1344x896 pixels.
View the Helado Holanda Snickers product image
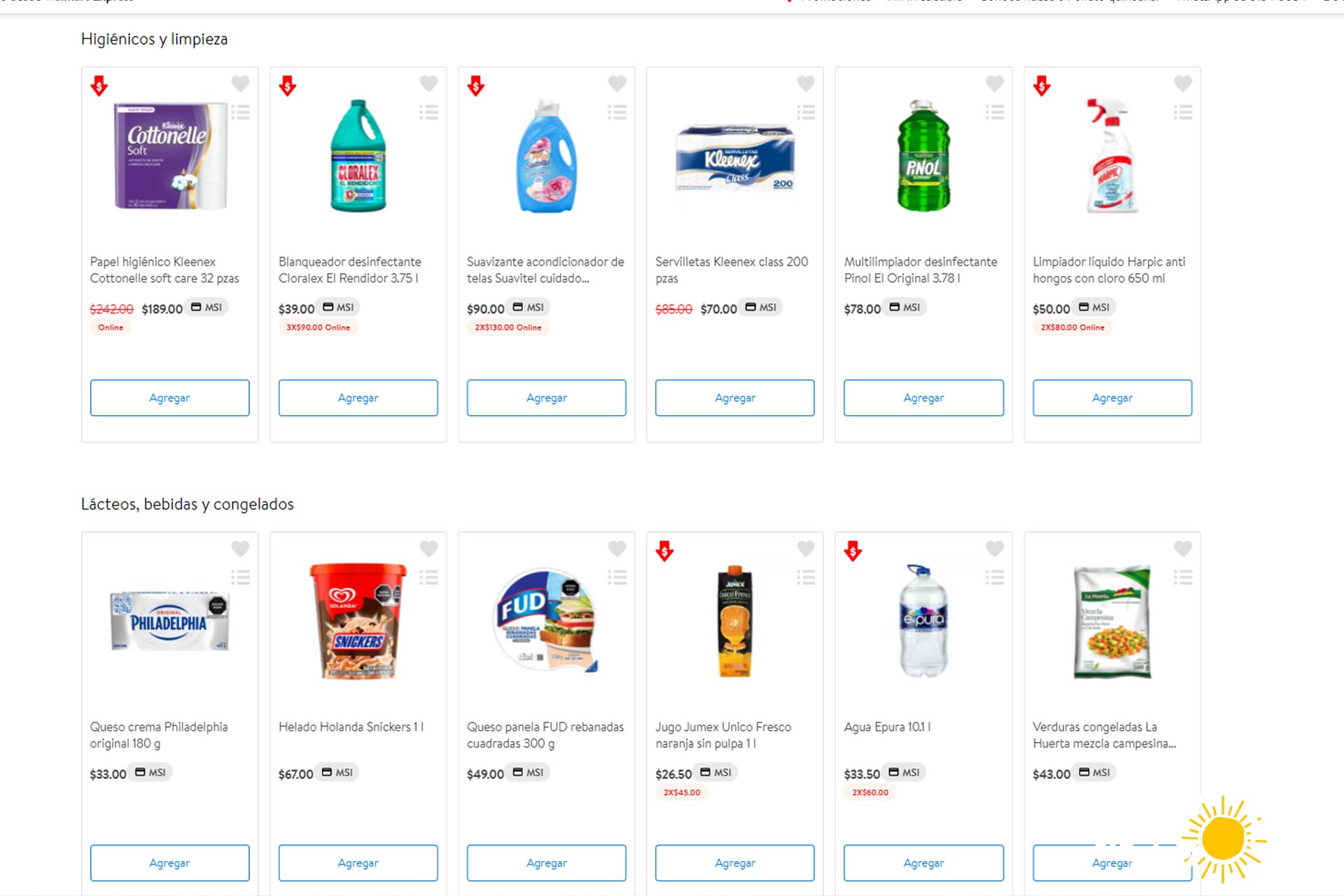[358, 621]
